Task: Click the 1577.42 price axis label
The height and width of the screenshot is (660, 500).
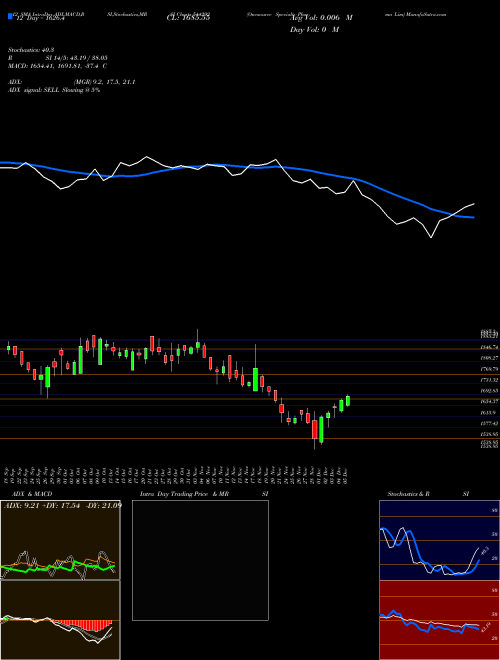Action: coord(490,424)
